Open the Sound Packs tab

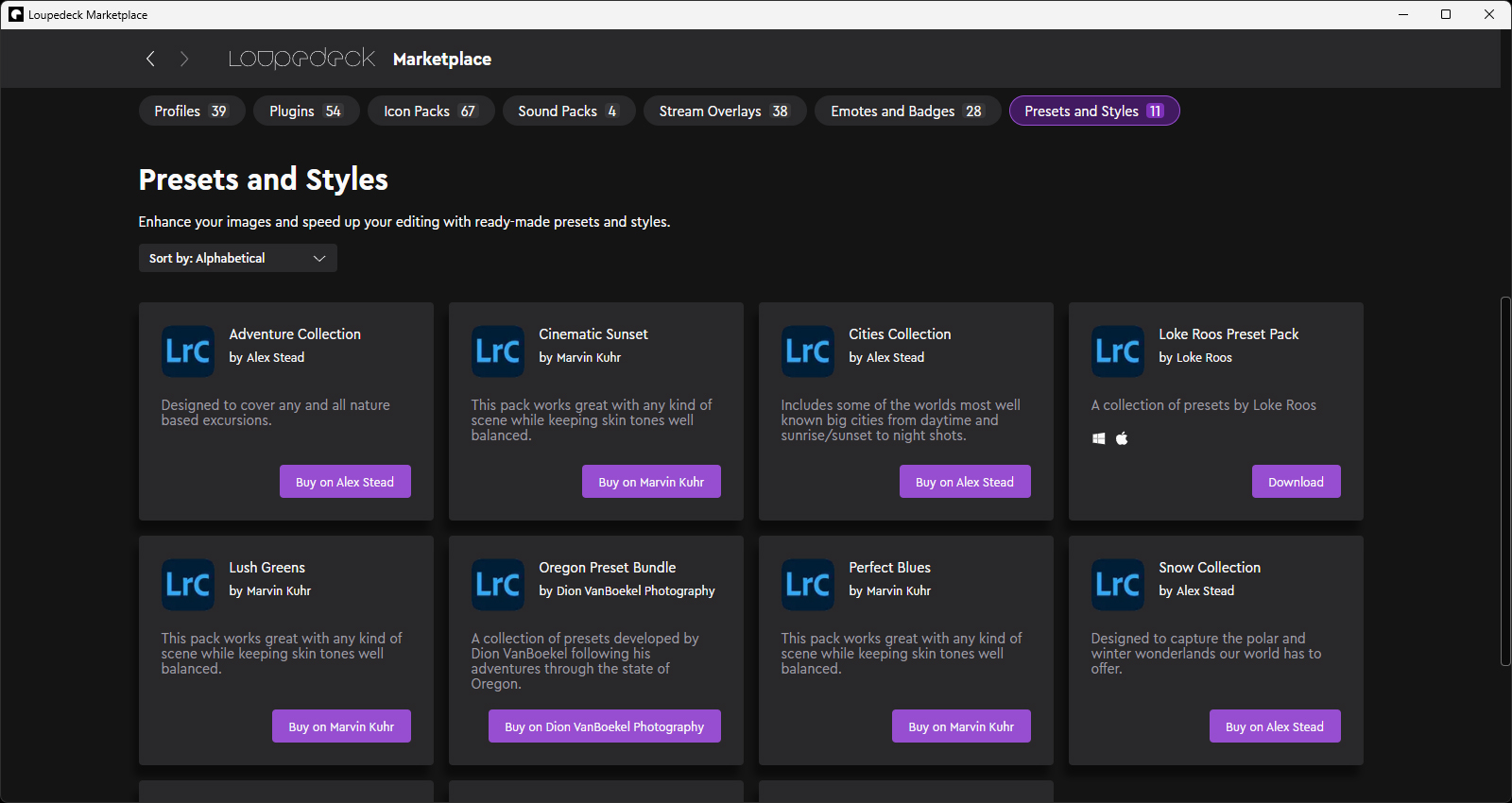click(567, 111)
